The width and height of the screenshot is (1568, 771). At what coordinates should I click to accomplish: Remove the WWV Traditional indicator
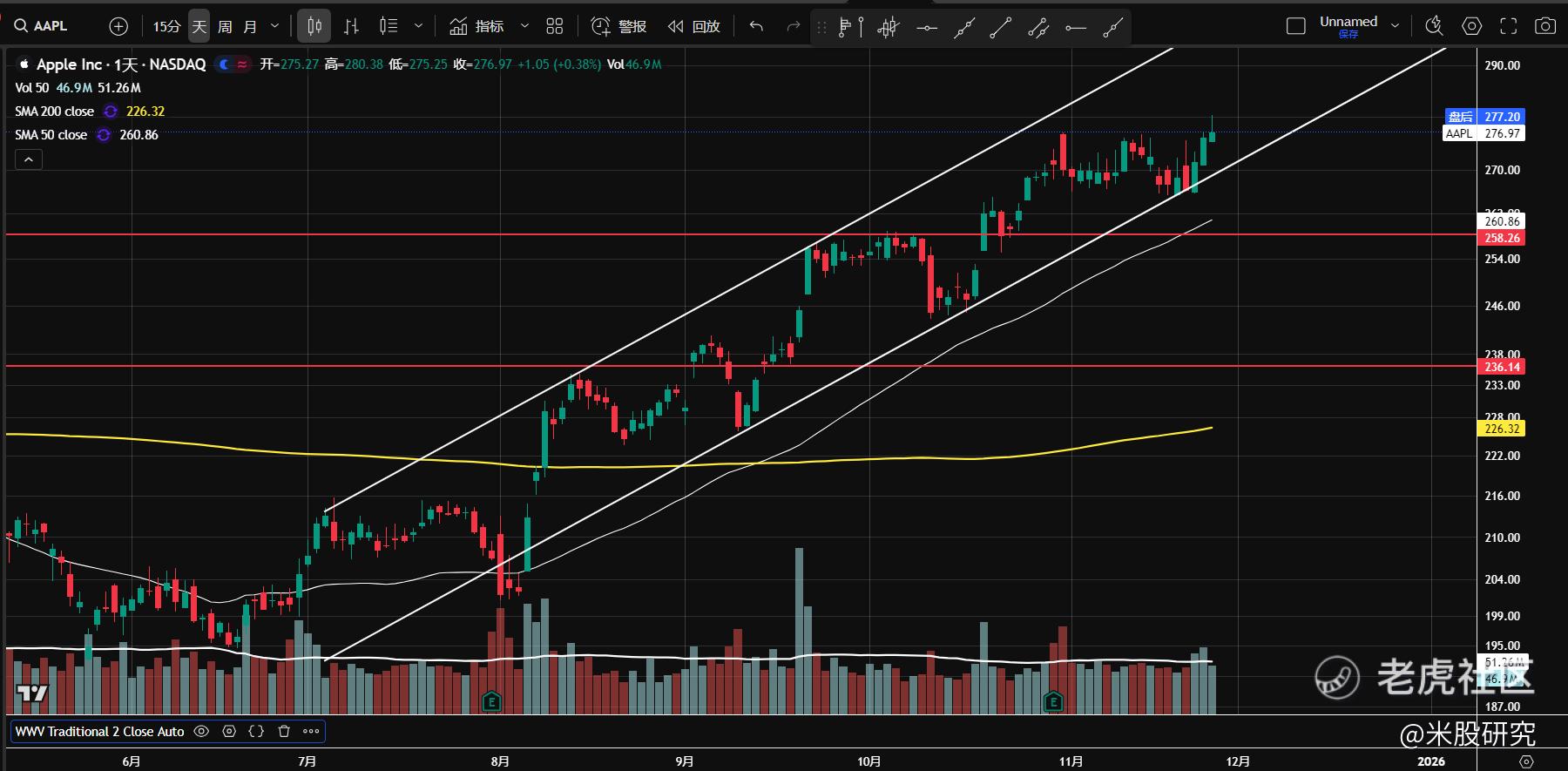point(283,732)
